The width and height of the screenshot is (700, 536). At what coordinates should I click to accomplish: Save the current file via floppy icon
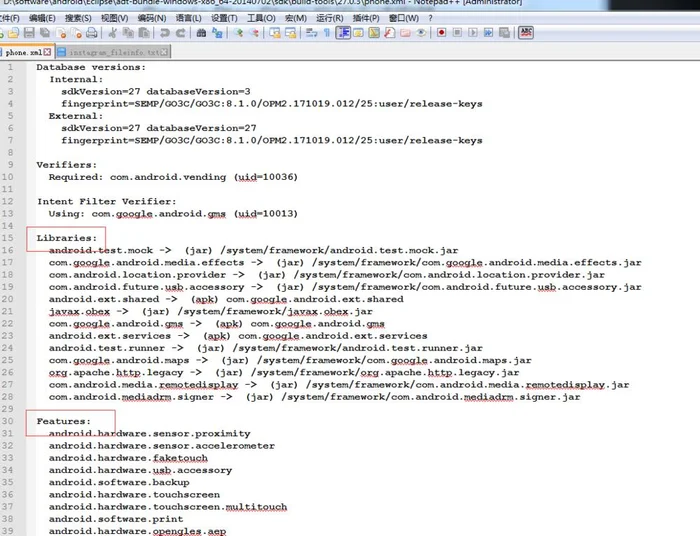[x=29, y=33]
